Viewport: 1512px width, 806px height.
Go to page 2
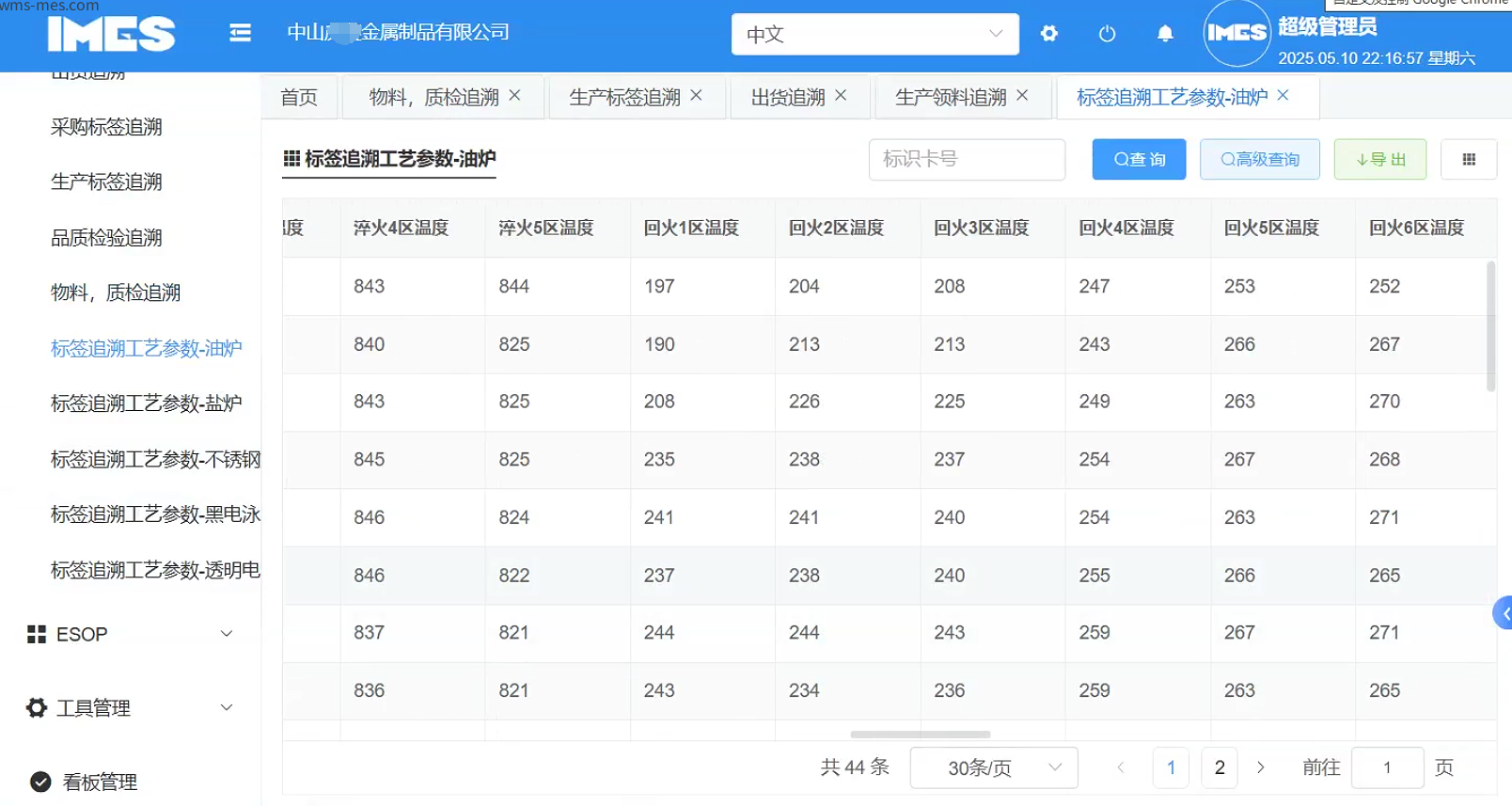1220,767
